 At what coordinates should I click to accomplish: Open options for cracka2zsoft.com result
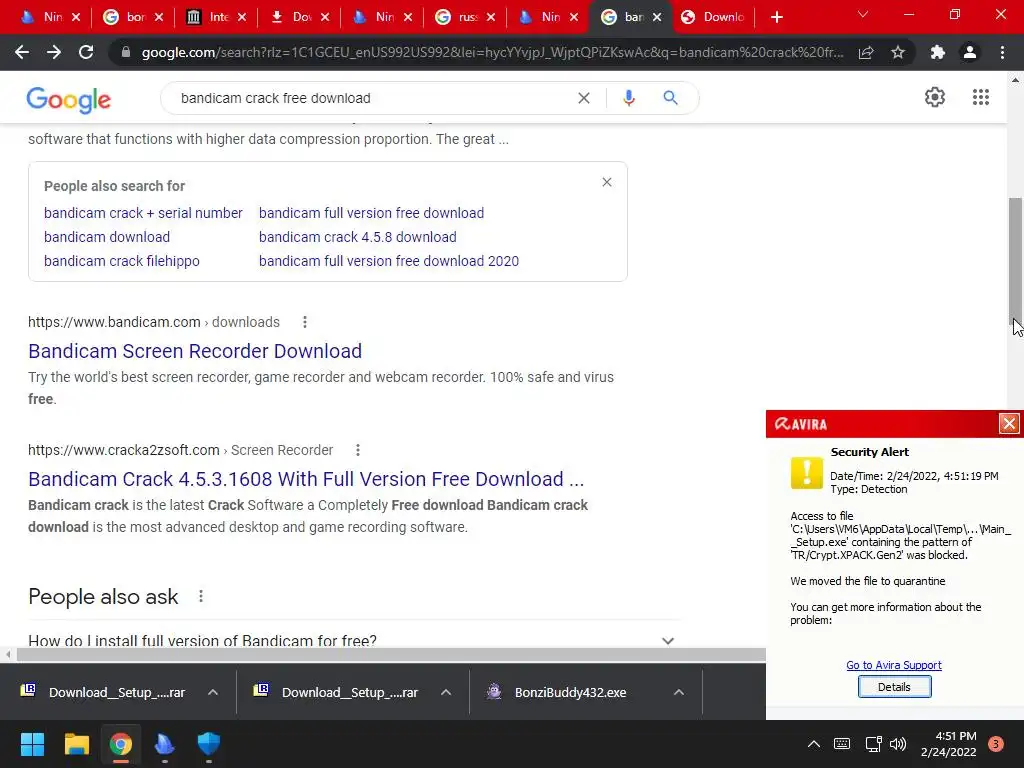point(357,450)
